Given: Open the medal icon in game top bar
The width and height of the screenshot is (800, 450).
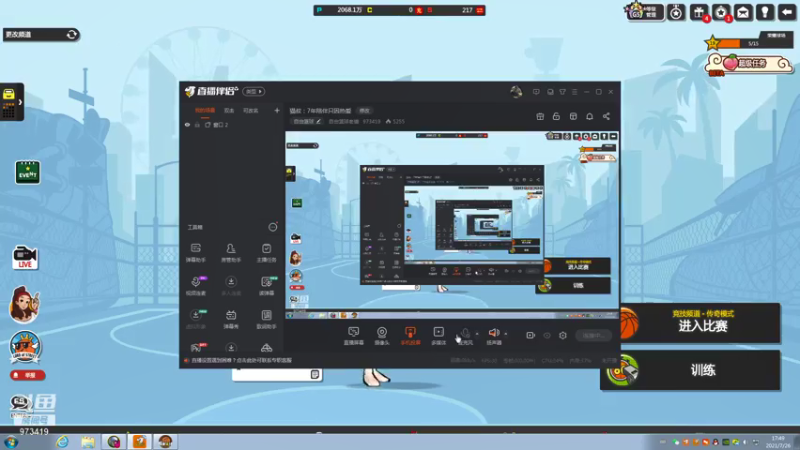Looking at the screenshot, I should (x=676, y=12).
